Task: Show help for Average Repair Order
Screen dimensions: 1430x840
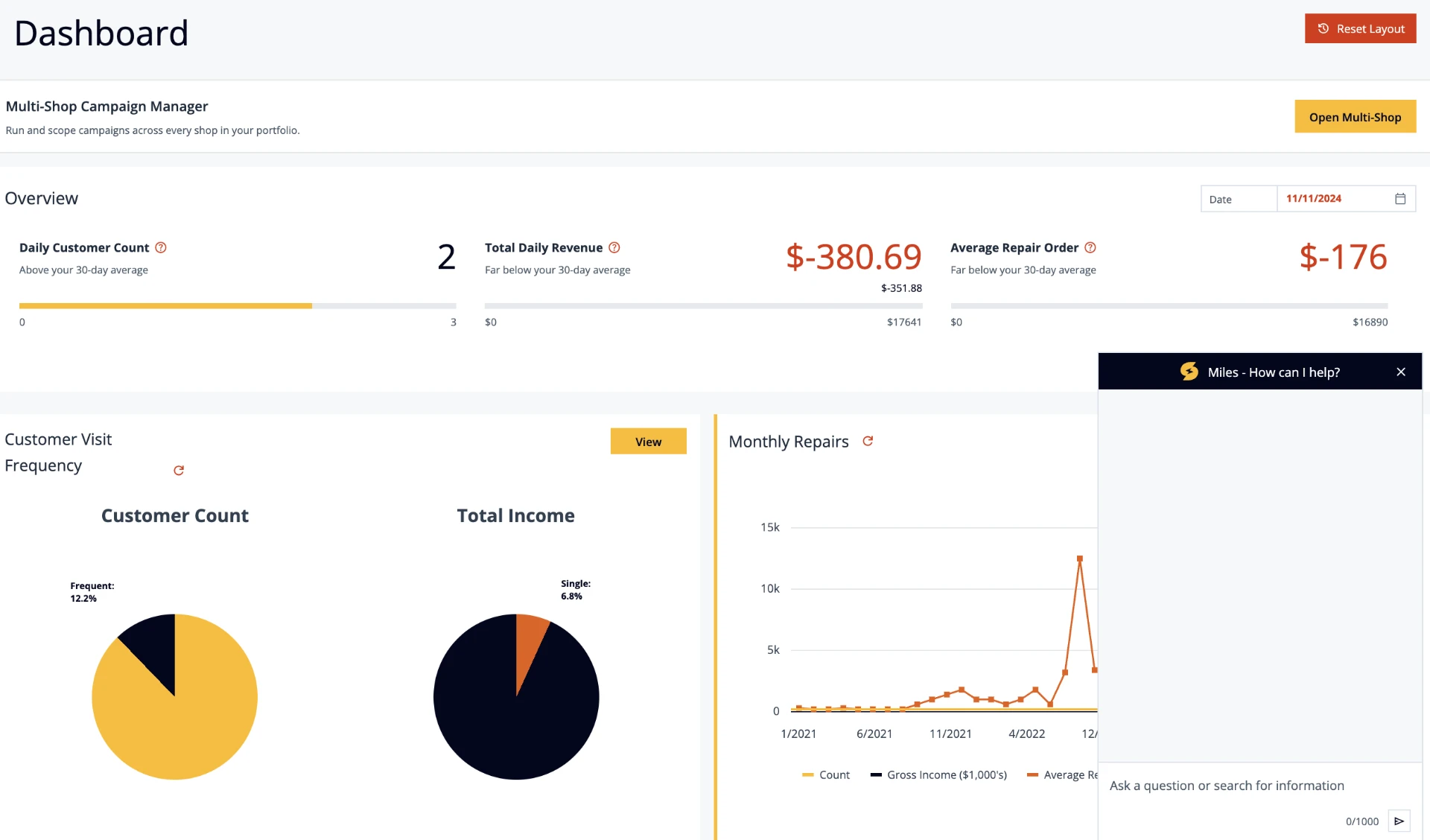Action: coord(1090,248)
